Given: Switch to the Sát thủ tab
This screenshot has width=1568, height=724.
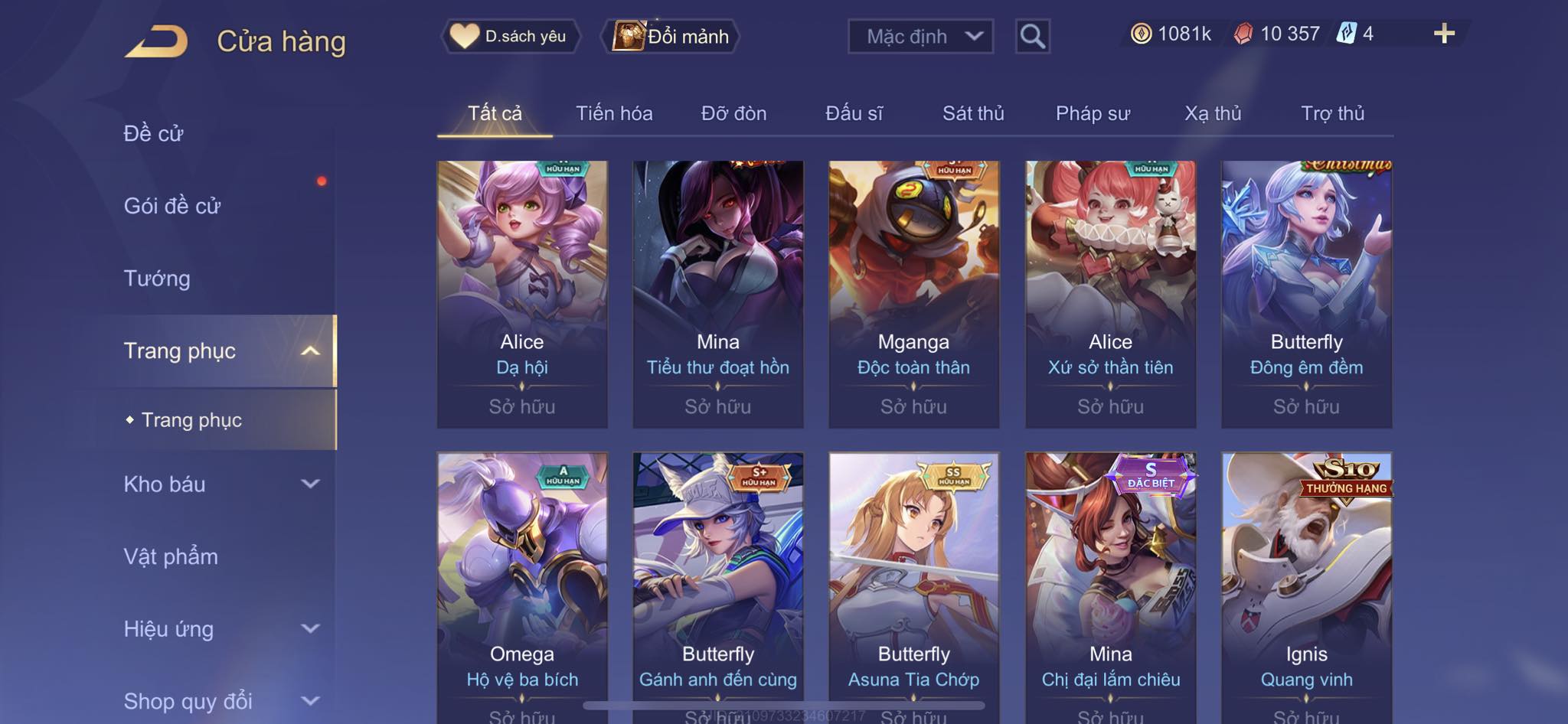Looking at the screenshot, I should tap(973, 113).
